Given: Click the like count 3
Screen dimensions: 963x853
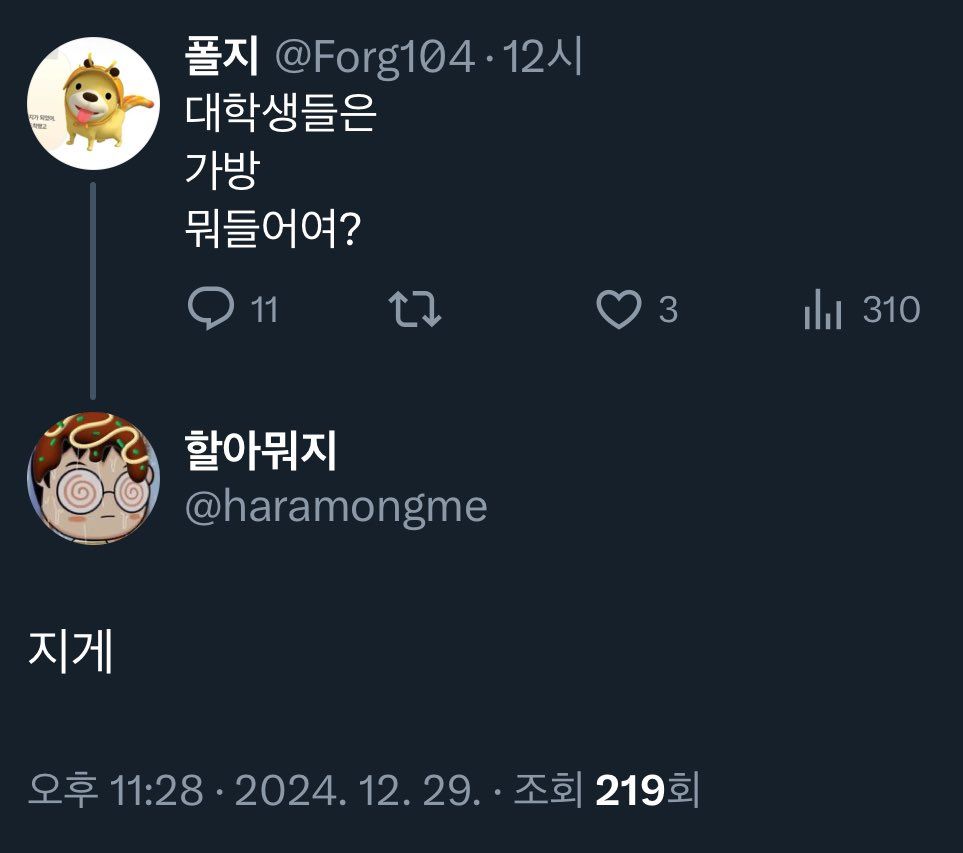Looking at the screenshot, I should coord(668,311).
